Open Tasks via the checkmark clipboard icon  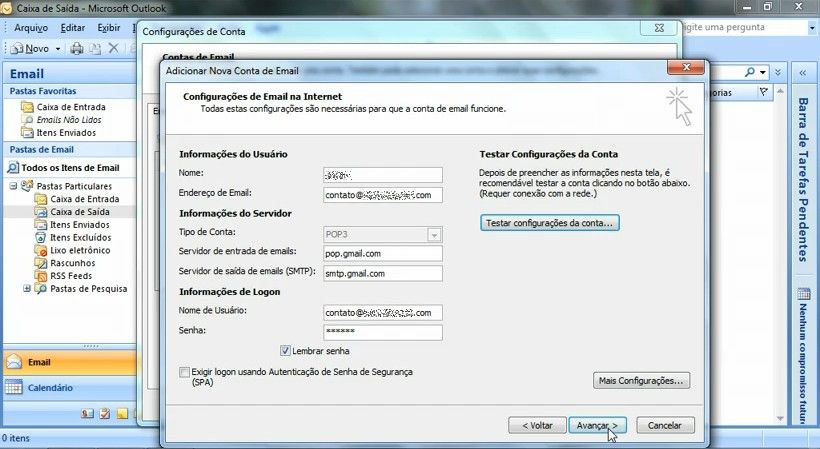104,413
